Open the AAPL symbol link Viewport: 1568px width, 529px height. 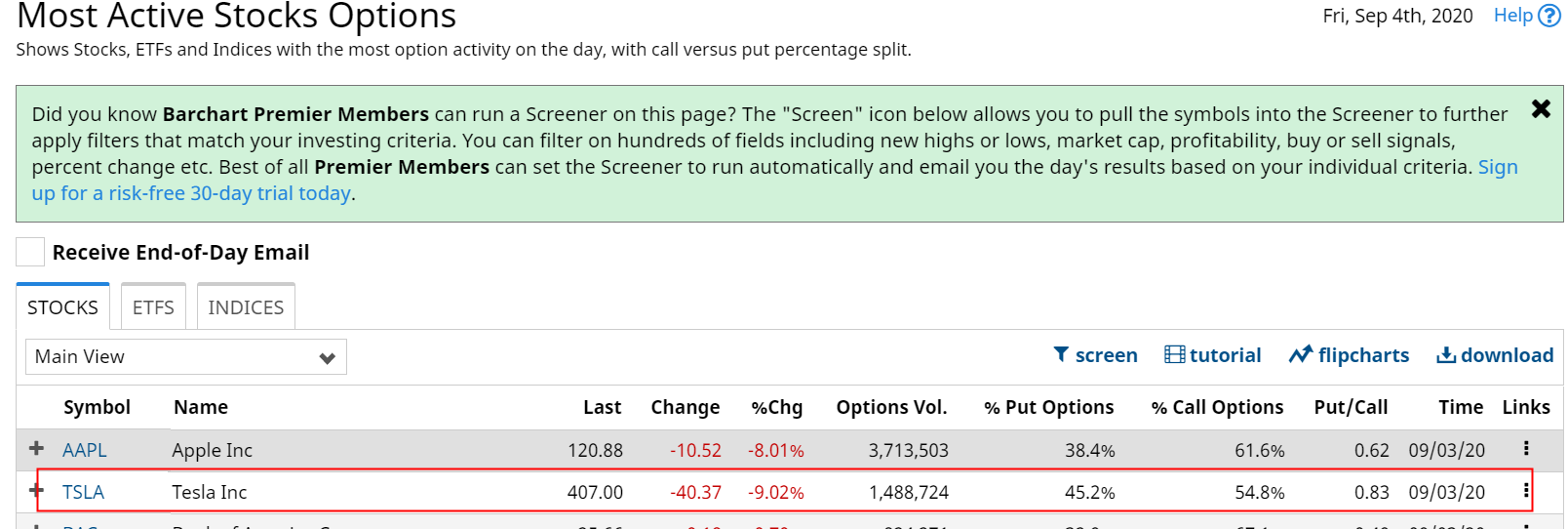[x=85, y=450]
